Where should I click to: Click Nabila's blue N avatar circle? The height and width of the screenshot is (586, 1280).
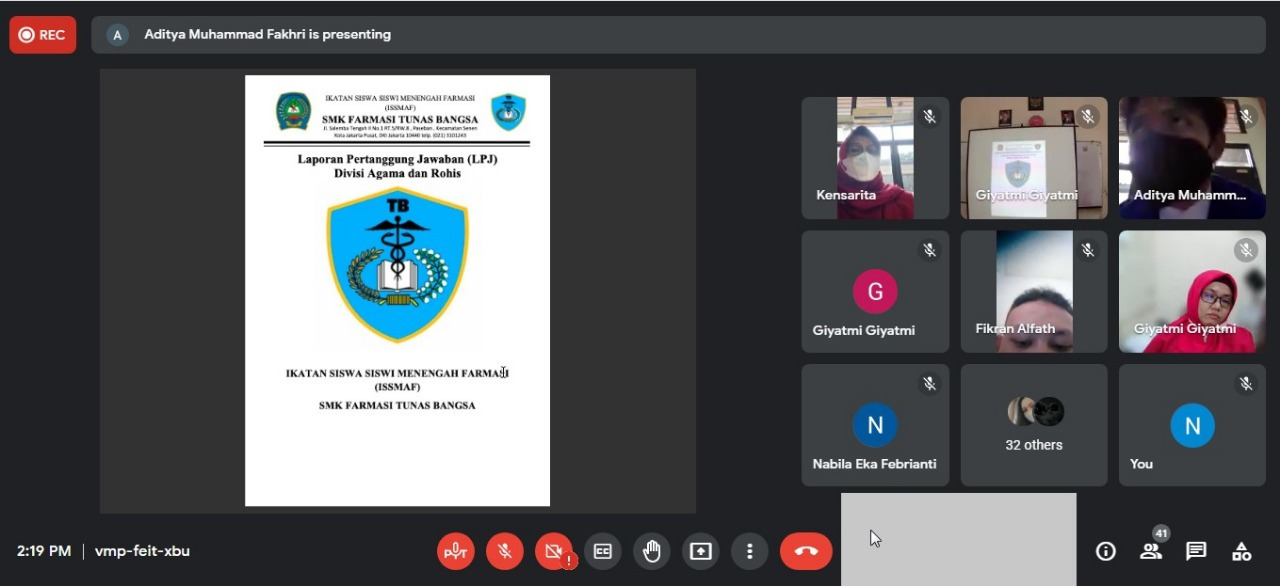(875, 425)
